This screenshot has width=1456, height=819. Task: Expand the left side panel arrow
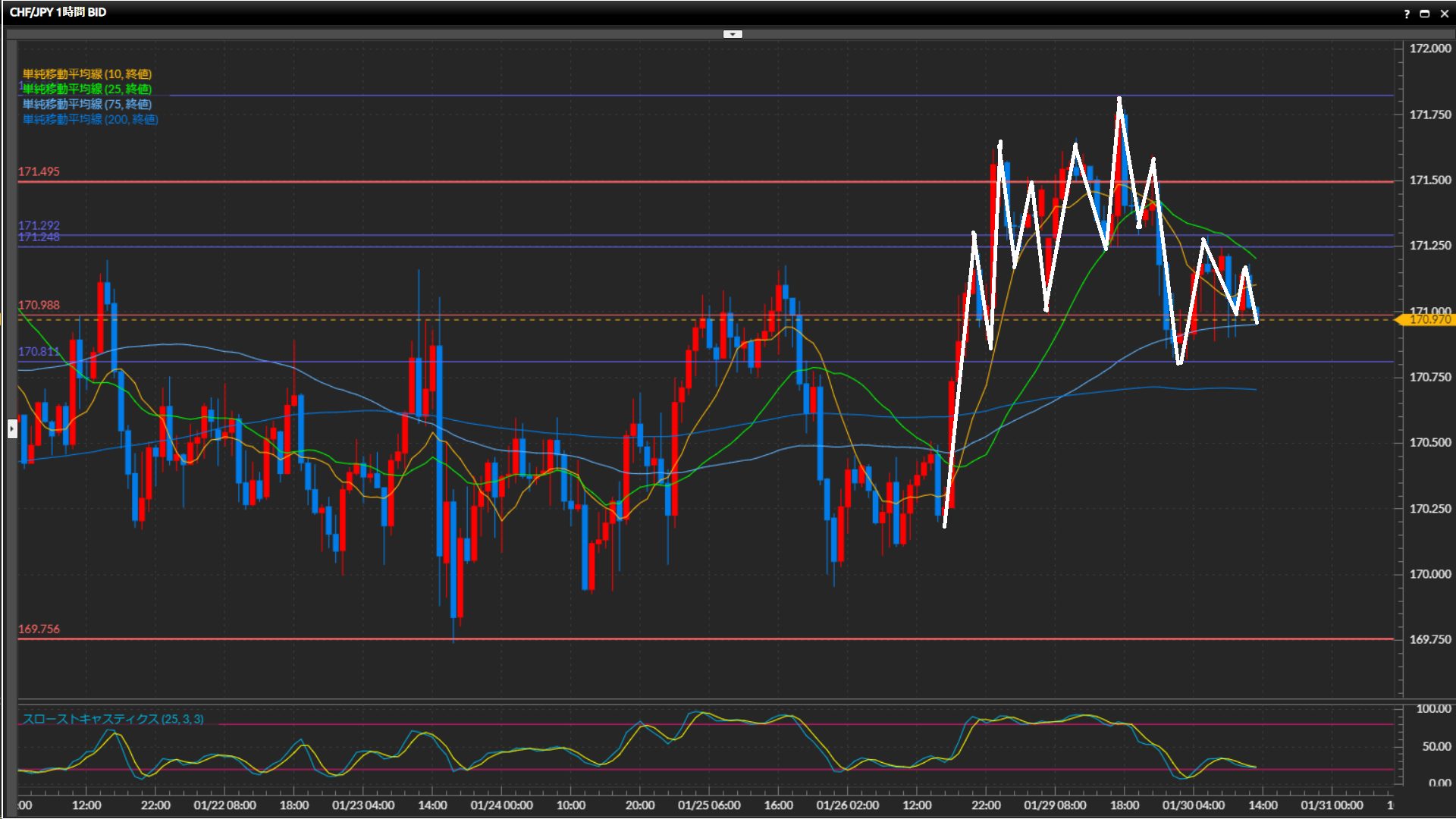click(x=12, y=429)
